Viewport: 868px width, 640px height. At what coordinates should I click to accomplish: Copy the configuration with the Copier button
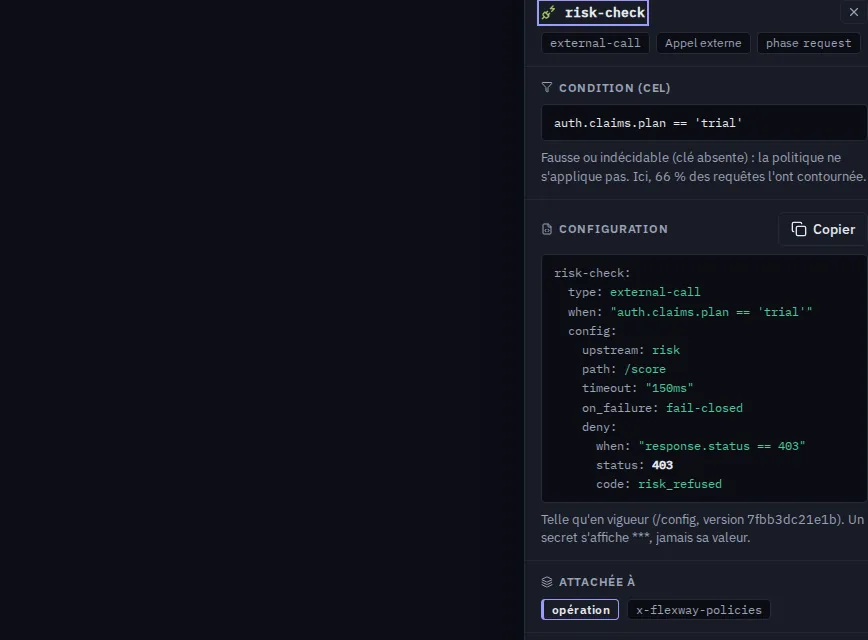click(x=823, y=229)
